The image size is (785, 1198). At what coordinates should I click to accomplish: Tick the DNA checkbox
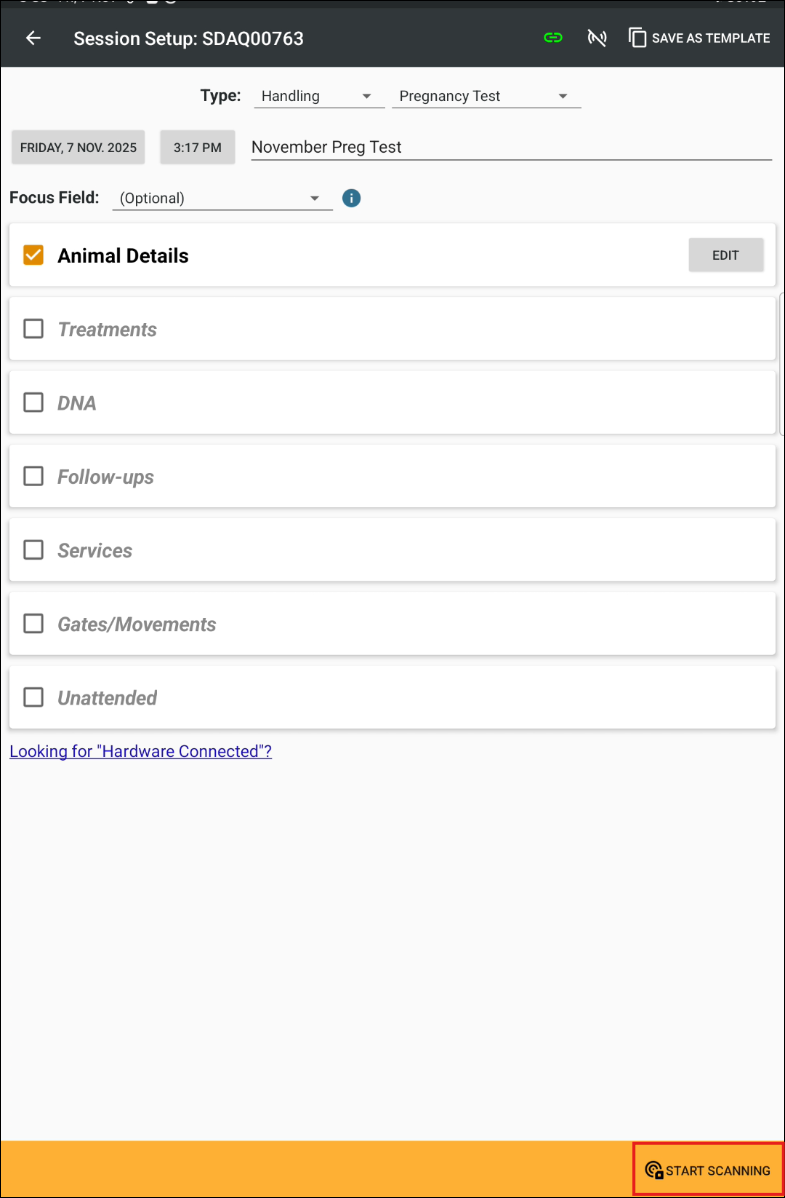click(34, 402)
